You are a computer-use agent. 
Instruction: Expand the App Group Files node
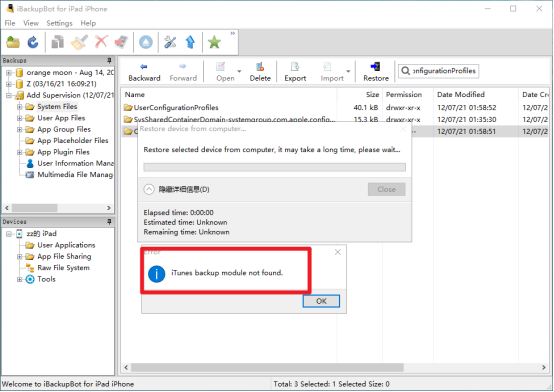tap(20, 129)
